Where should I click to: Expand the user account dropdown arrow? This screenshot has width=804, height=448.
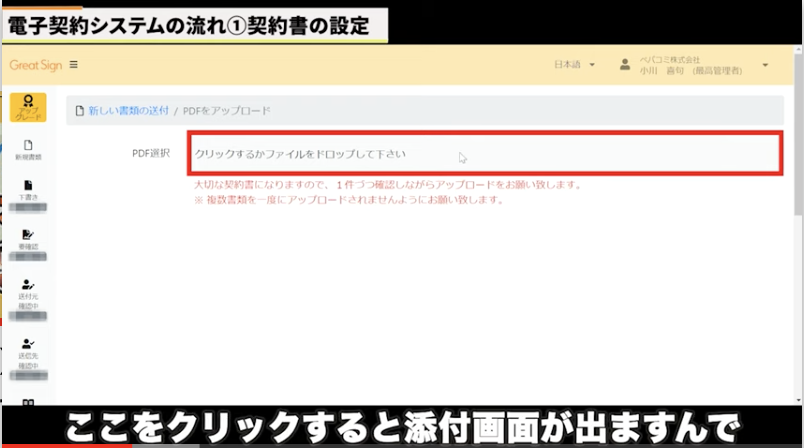[x=765, y=65]
